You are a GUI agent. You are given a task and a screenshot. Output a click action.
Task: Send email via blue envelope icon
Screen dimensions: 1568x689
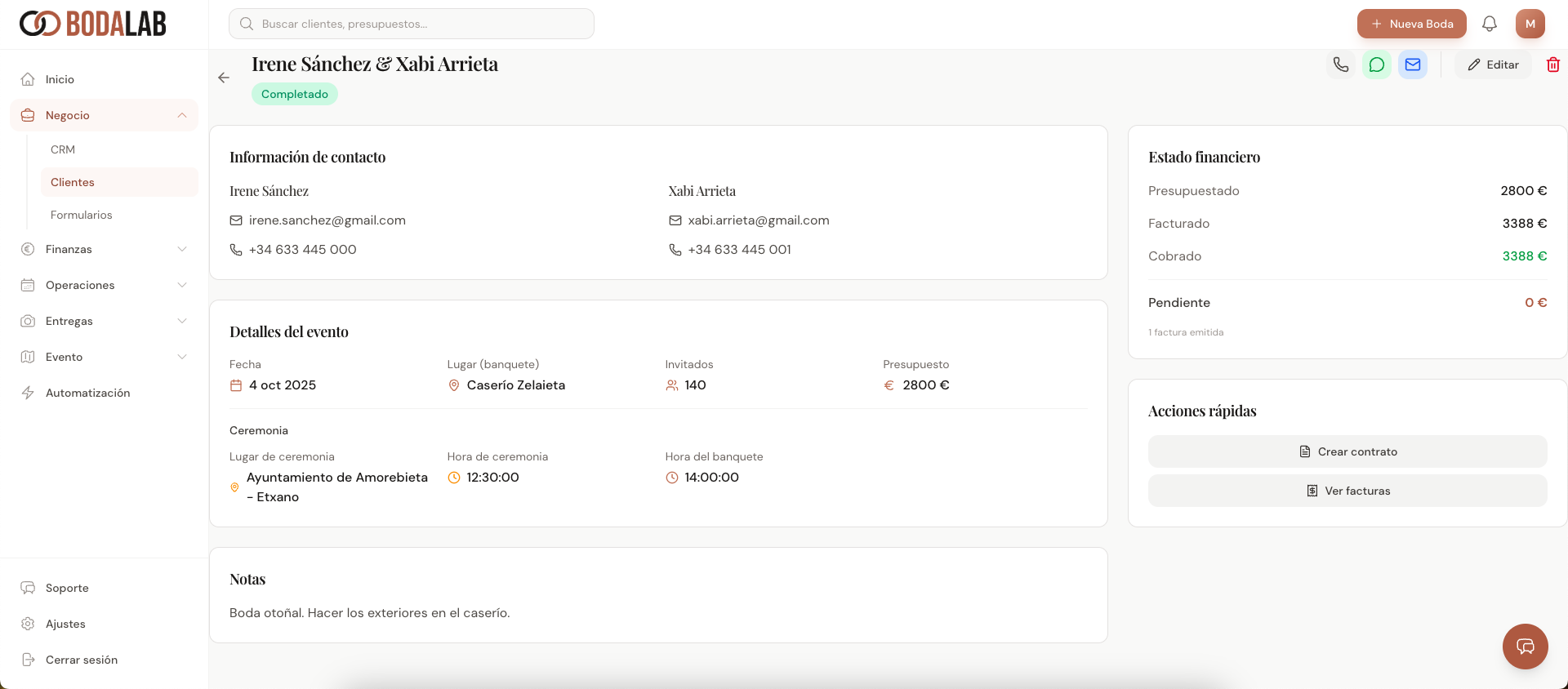(1412, 64)
